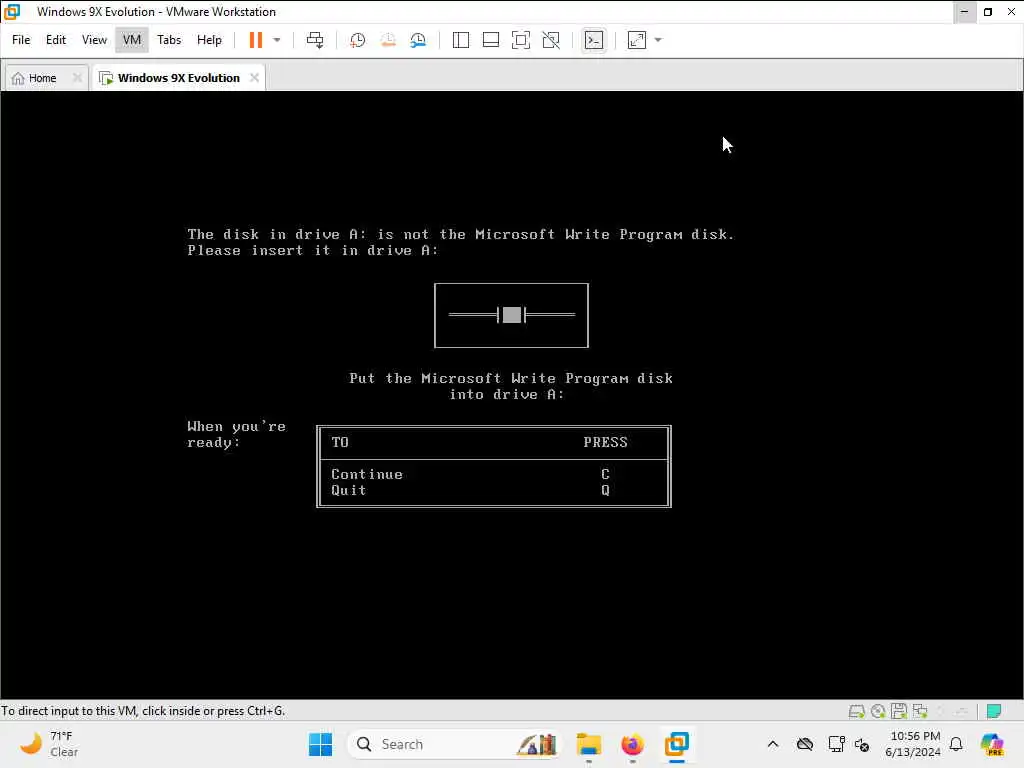The height and width of the screenshot is (768, 1024).
Task: Revert the VM to its previous snapshot
Action: (388, 40)
